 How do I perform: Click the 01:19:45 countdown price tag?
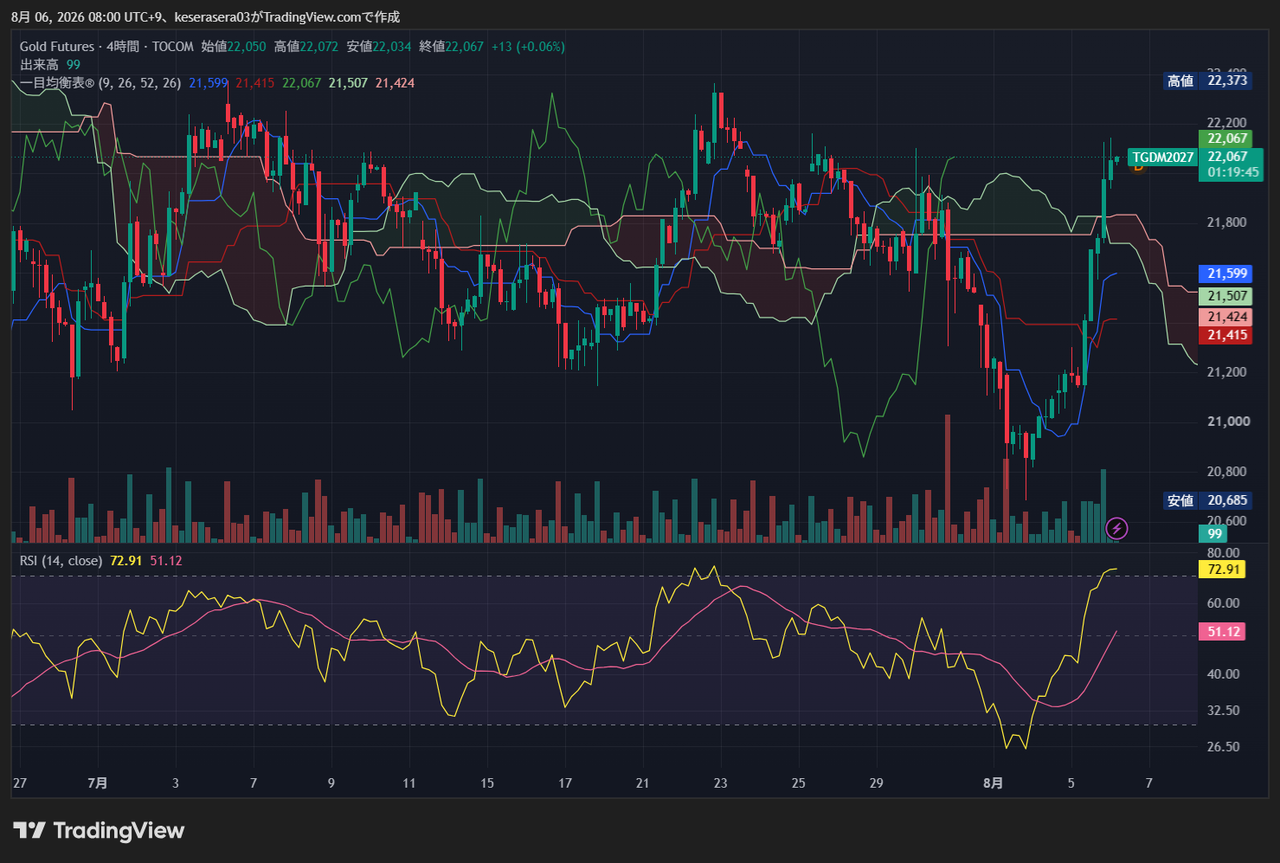pos(1229,172)
